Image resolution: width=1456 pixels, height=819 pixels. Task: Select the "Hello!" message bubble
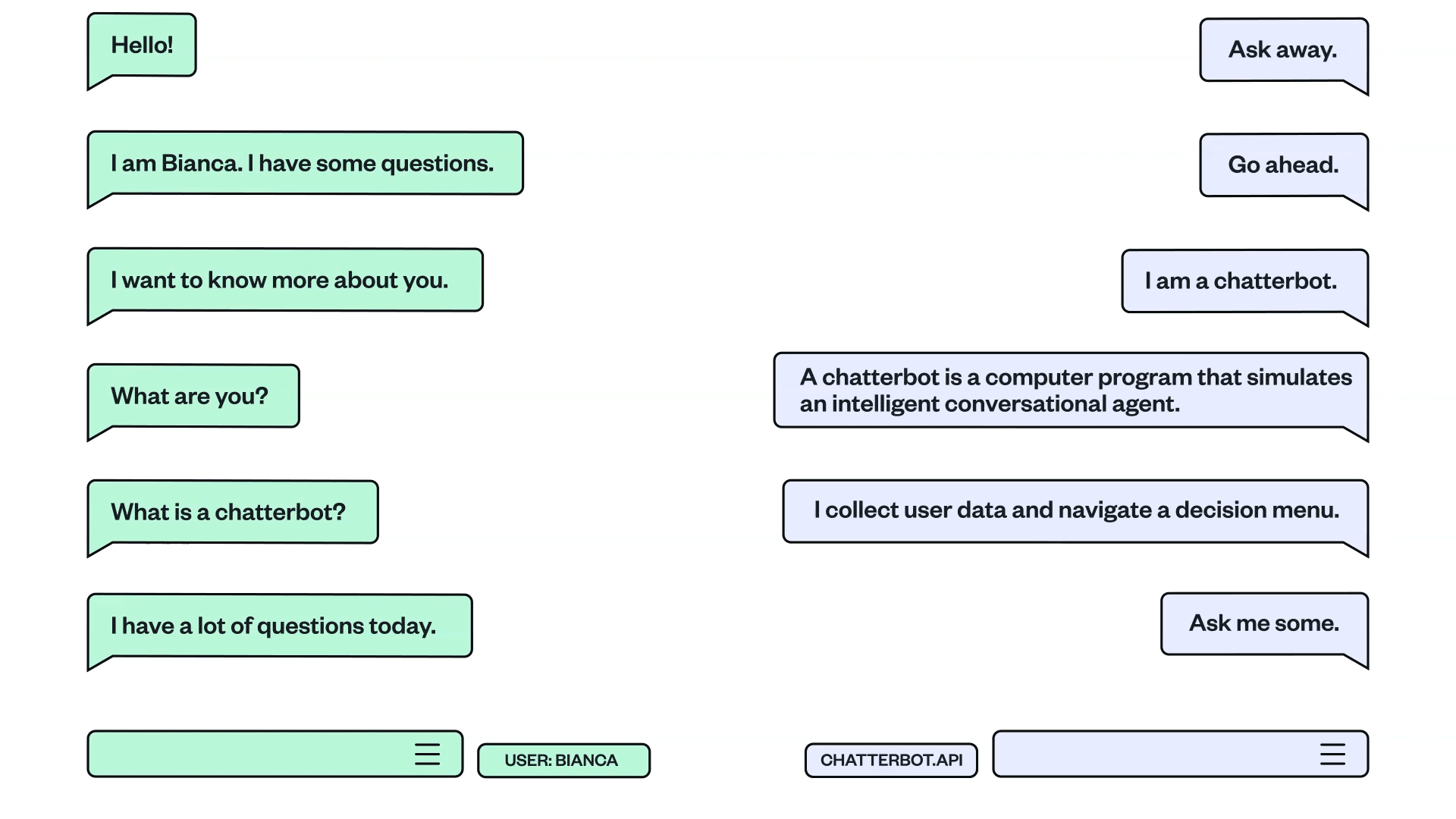(142, 45)
